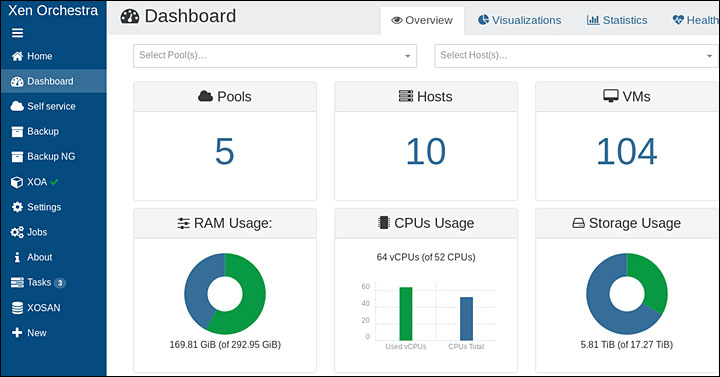Click the Home house icon
Image resolution: width=720 pixels, height=377 pixels.
pos(17,56)
